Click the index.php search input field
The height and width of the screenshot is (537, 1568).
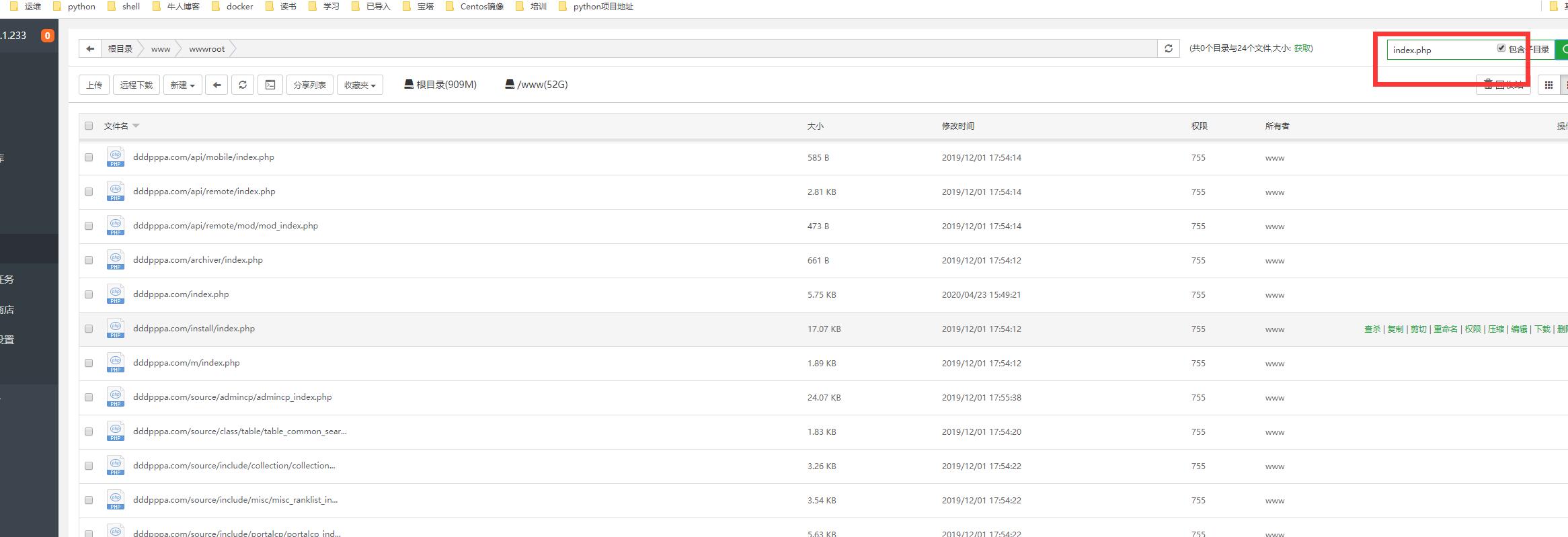pyautogui.click(x=1439, y=50)
